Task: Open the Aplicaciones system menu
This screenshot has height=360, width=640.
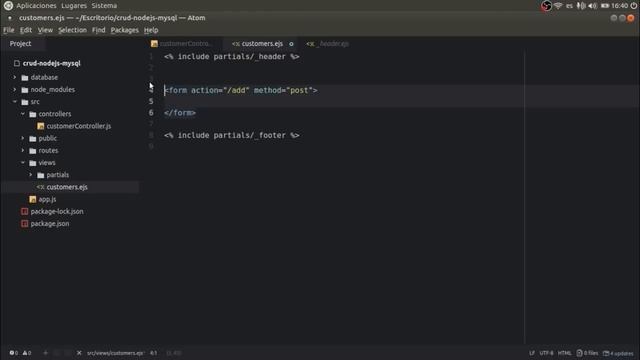Action: [36, 6]
